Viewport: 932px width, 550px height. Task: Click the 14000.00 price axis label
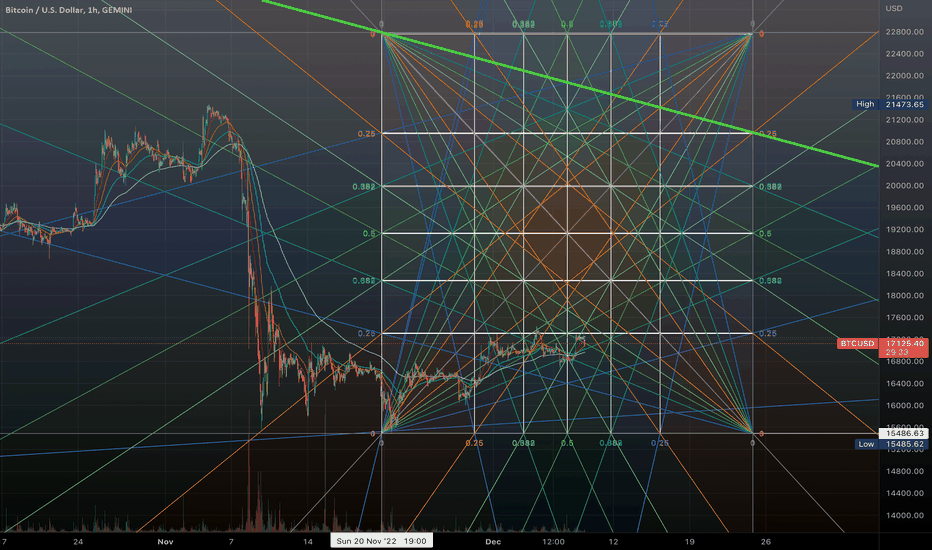905,516
